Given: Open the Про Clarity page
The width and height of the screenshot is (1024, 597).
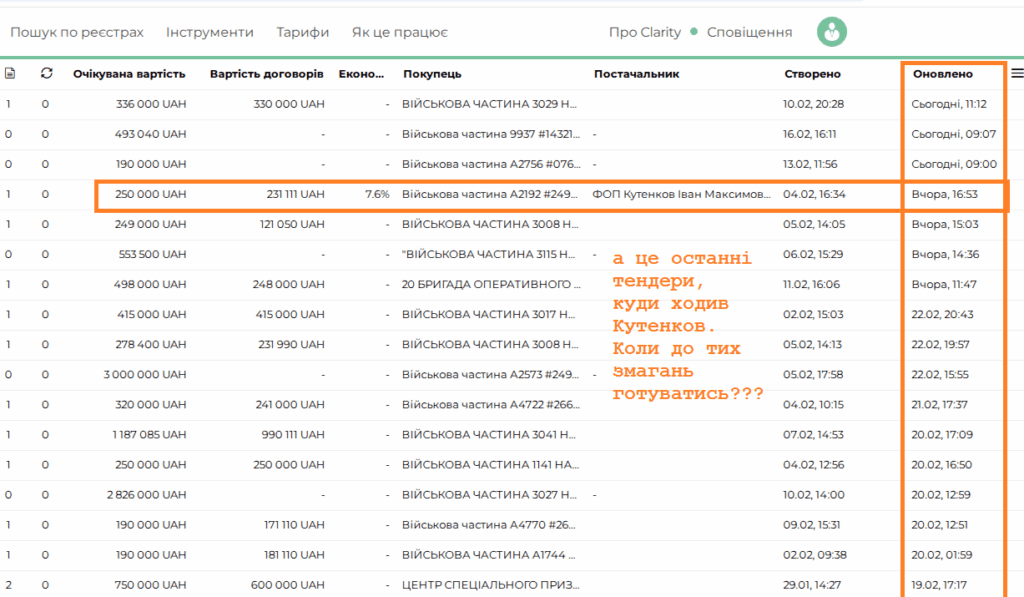Looking at the screenshot, I should coord(644,32).
